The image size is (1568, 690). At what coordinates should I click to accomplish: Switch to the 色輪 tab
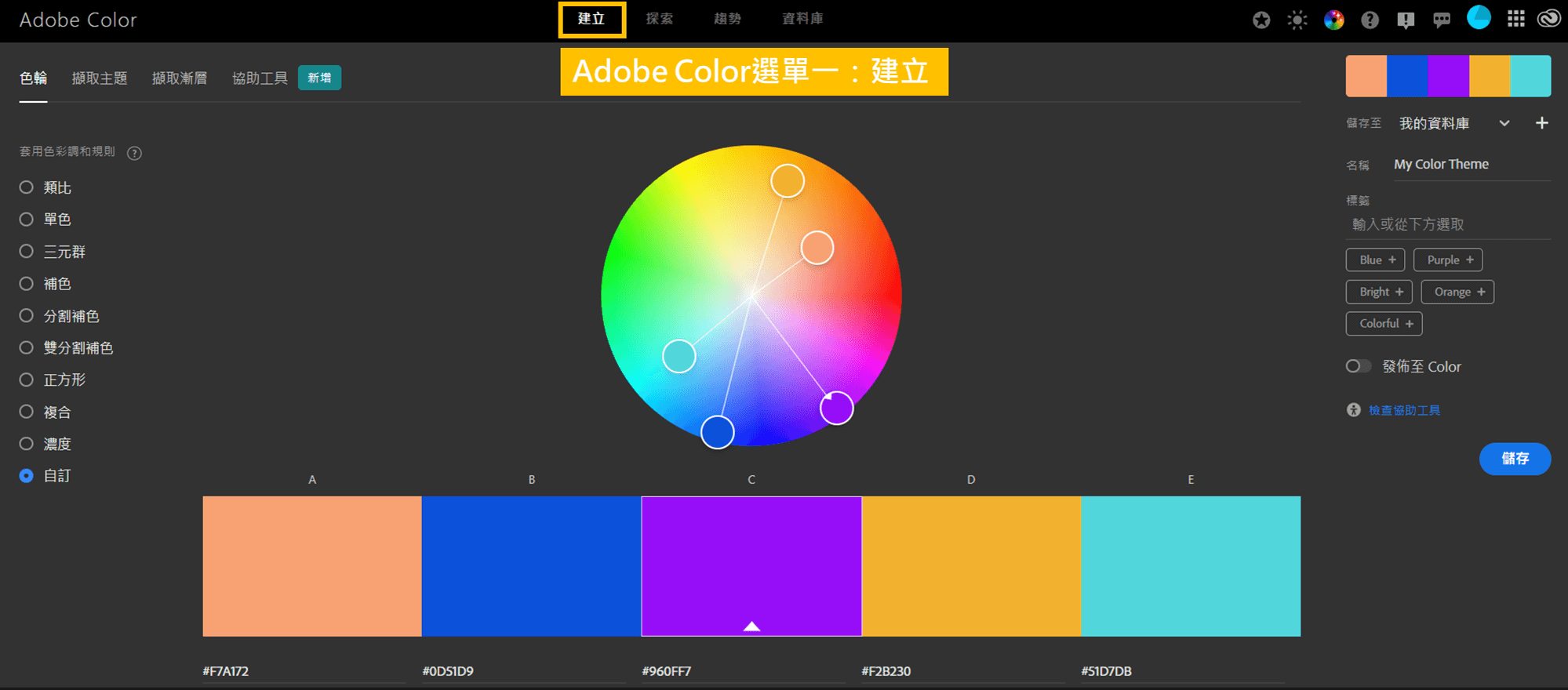(x=33, y=78)
